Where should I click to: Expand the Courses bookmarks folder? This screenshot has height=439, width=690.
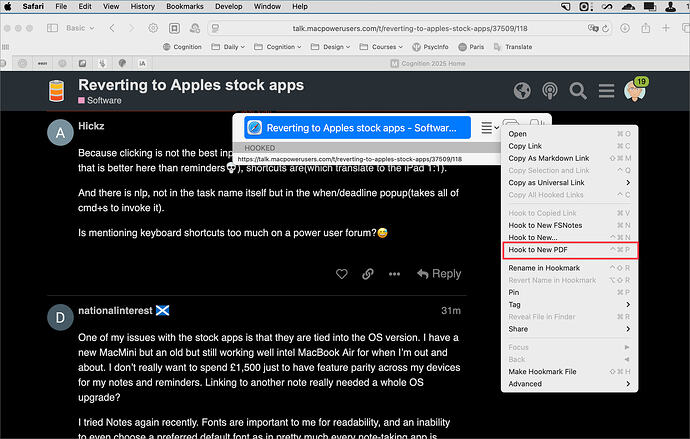[381, 47]
